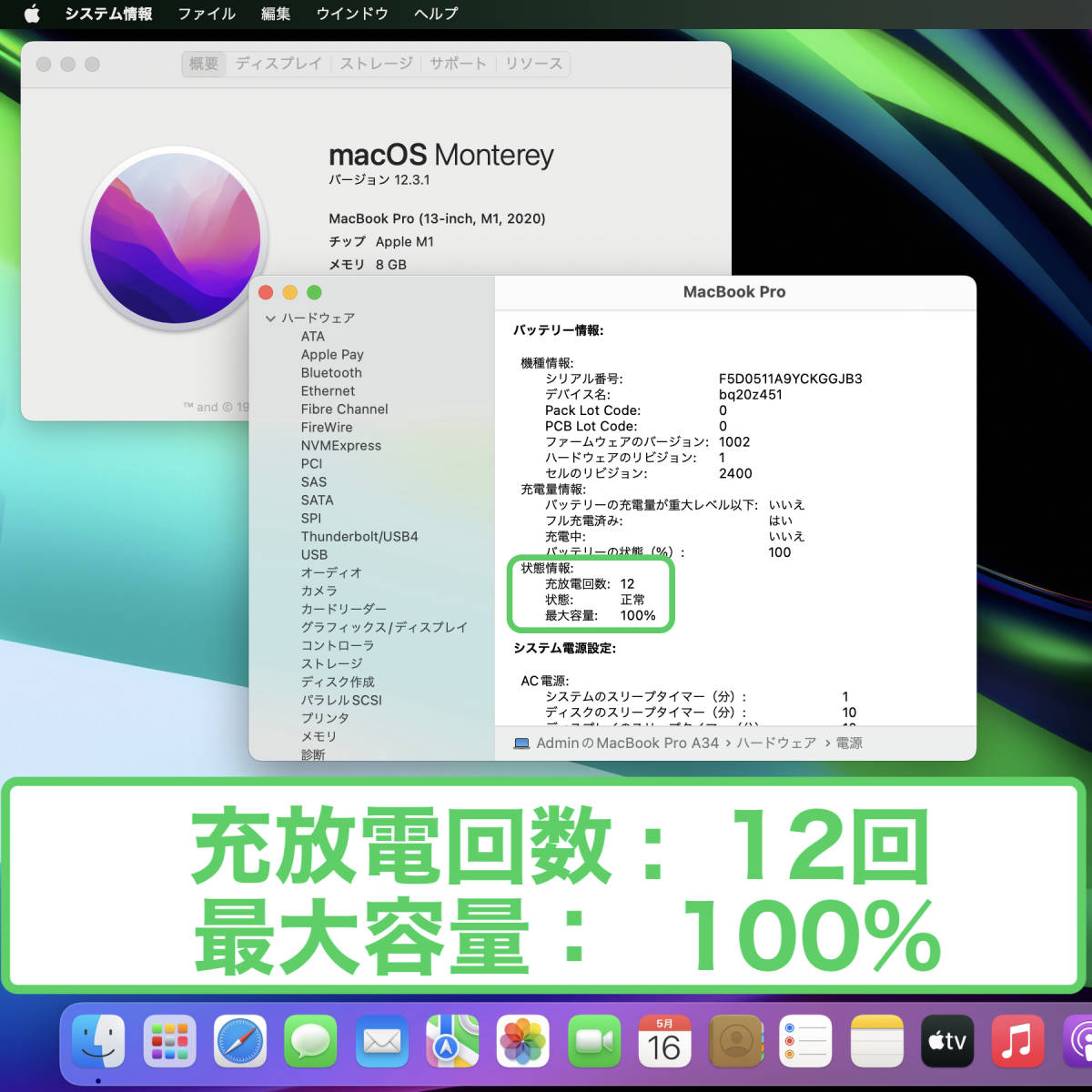
Task: Launch FaceTime from the Dock
Action: pos(594,1041)
